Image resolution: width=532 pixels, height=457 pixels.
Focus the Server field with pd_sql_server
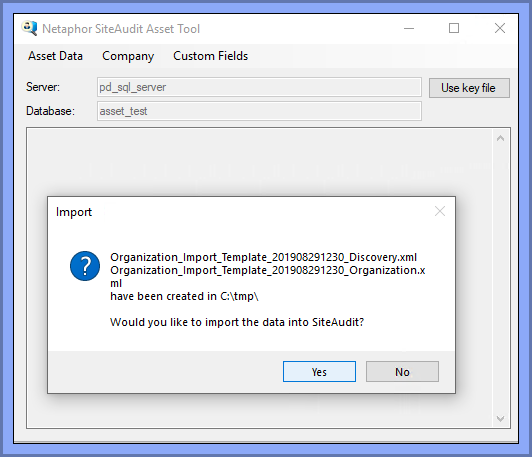pyautogui.click(x=259, y=87)
